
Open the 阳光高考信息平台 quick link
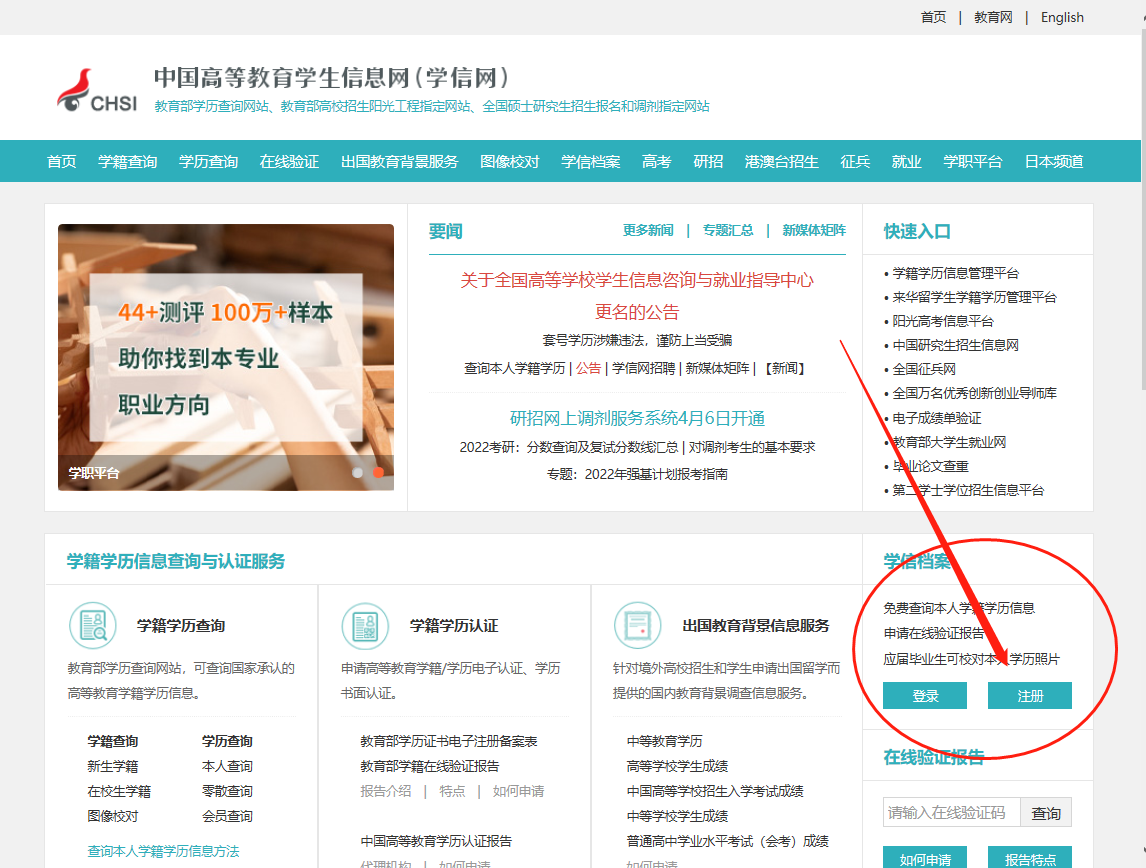pyautogui.click(x=943, y=321)
